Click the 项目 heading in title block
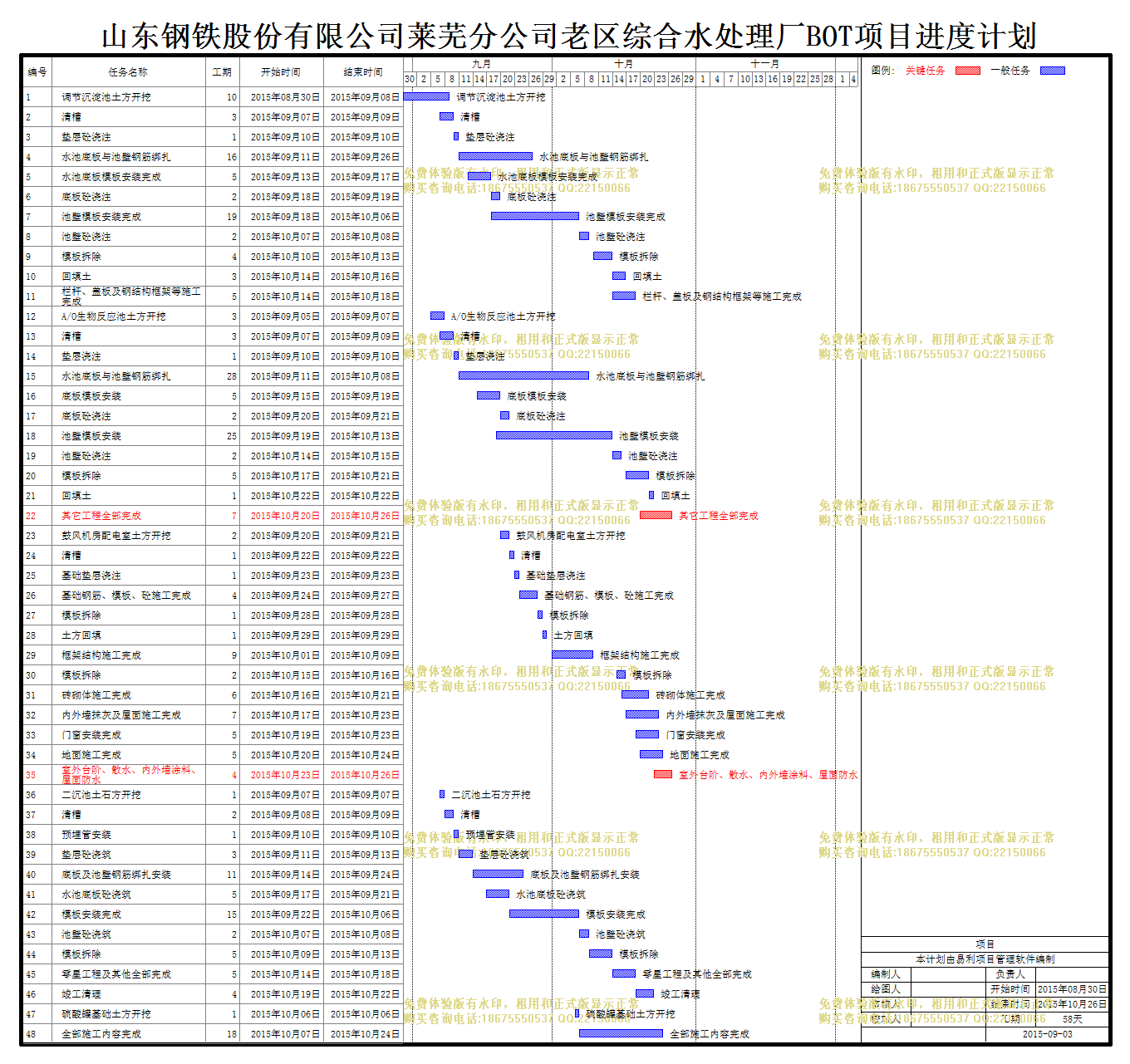This screenshot has width=1130, height=1064. point(985,944)
